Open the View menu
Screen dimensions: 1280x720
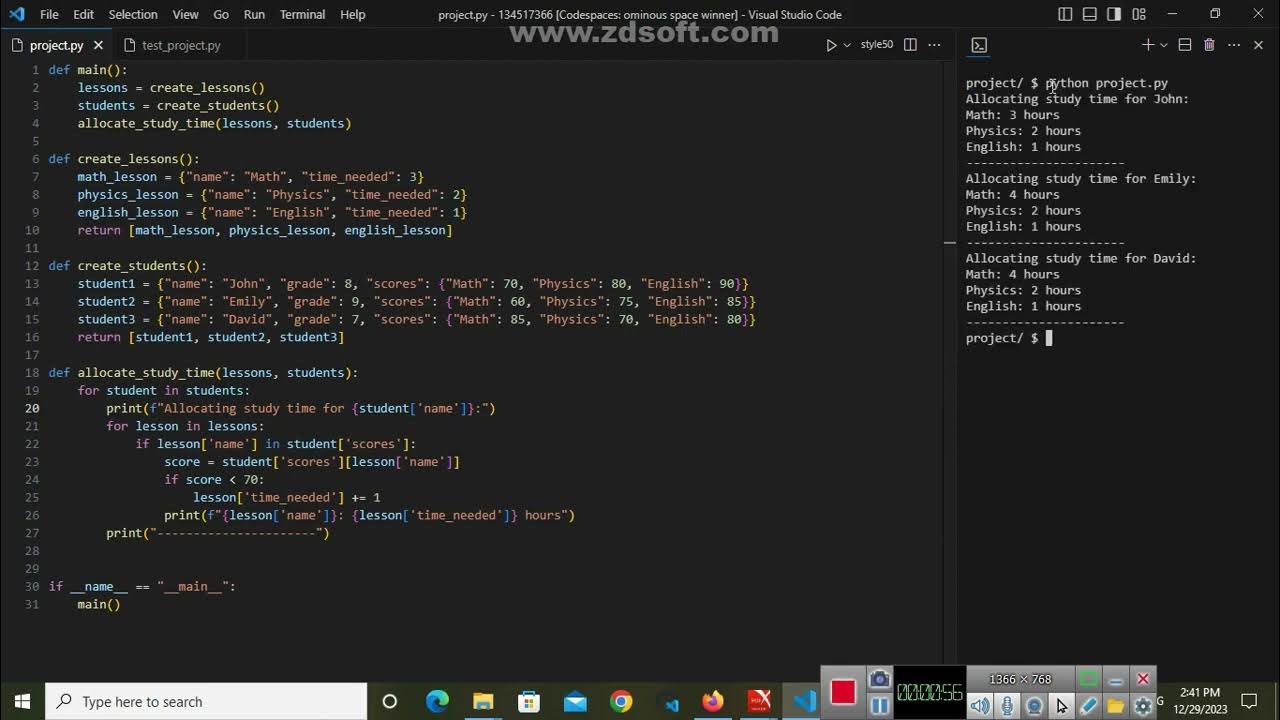point(185,14)
